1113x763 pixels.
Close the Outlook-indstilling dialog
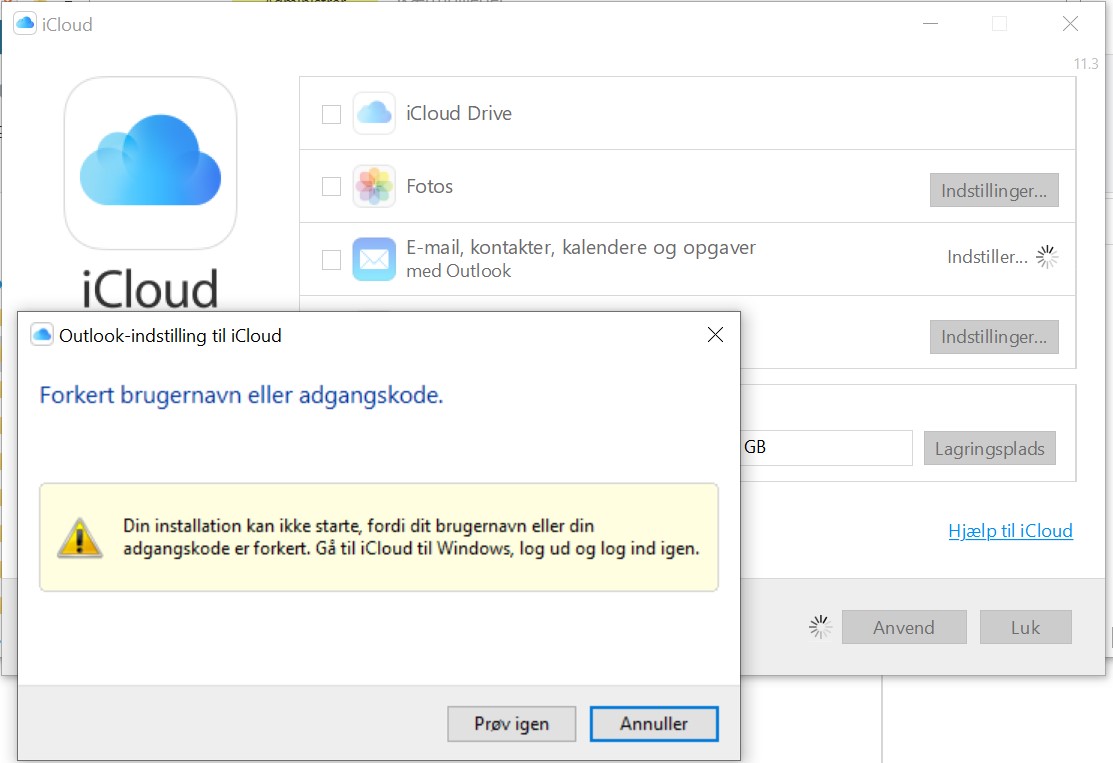[715, 335]
